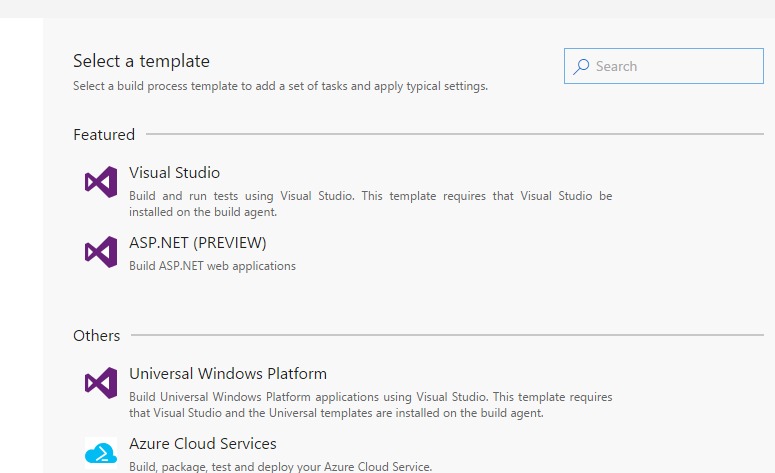Focus the template Search input field
The width and height of the screenshot is (775, 473).
tap(664, 66)
